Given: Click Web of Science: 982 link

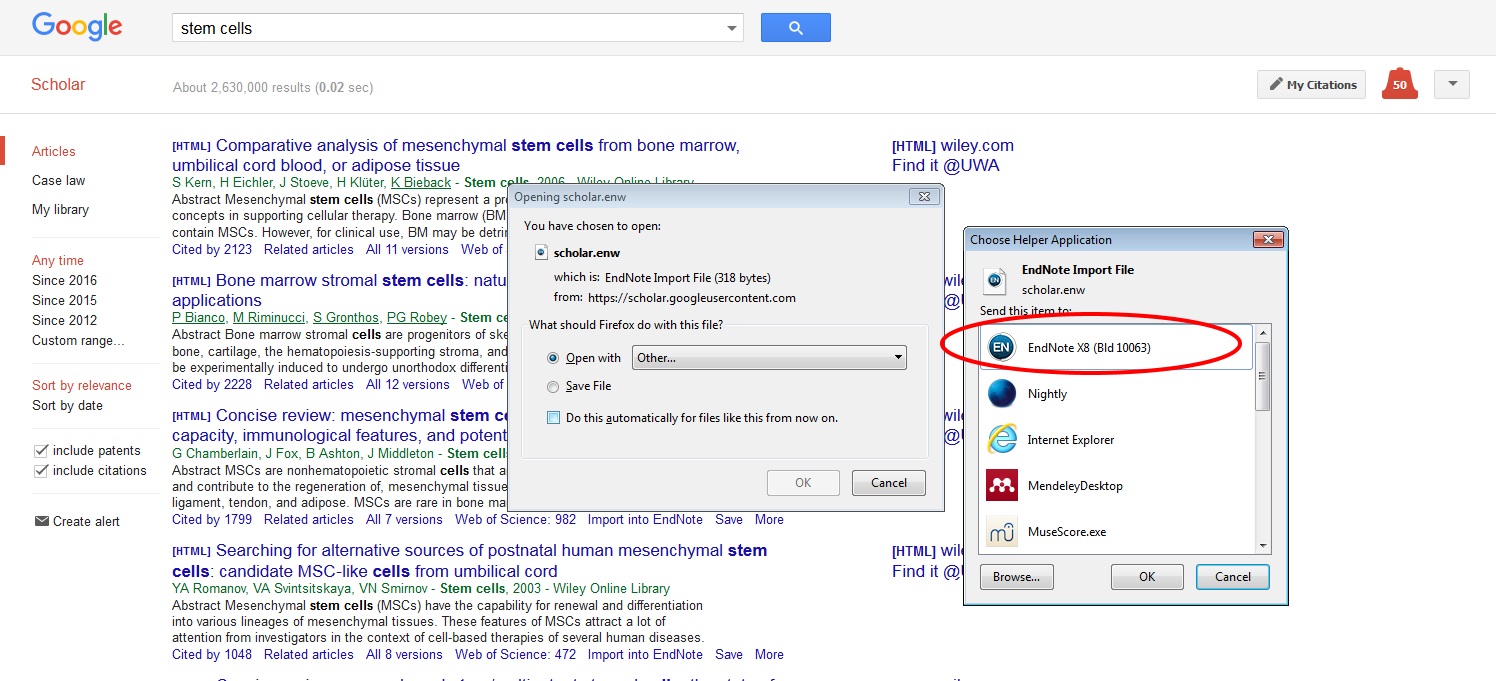Looking at the screenshot, I should pos(515,519).
